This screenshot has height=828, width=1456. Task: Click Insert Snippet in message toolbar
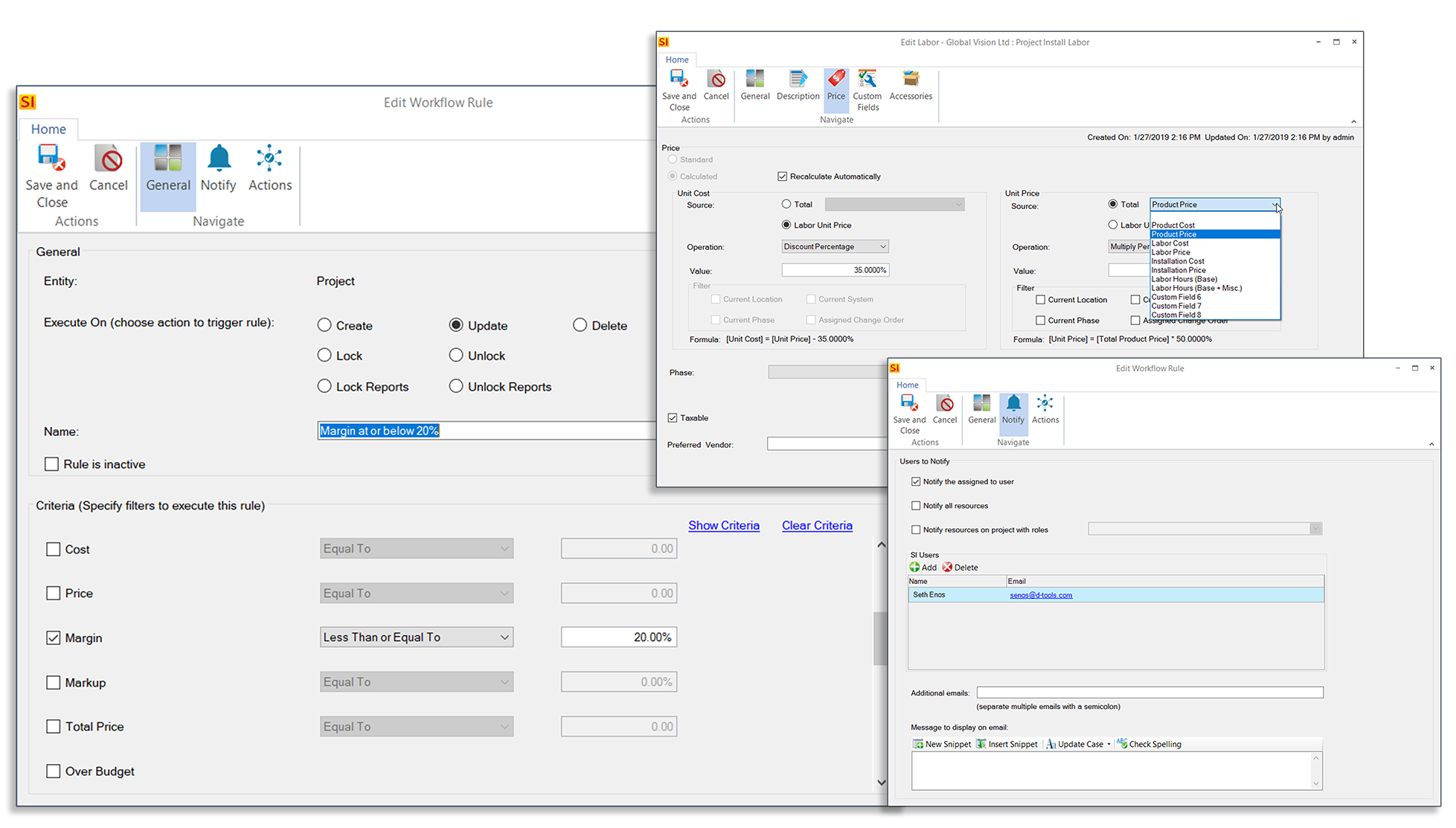1007,744
